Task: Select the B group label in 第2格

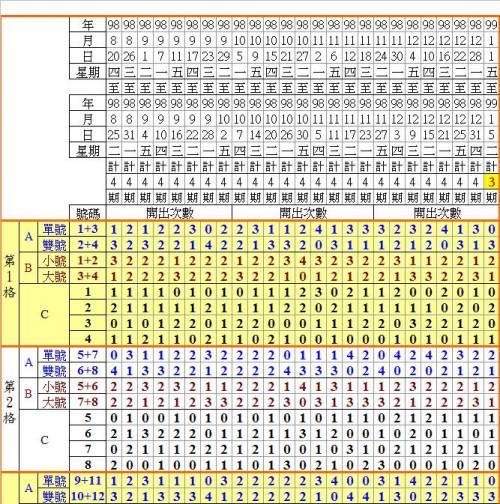Action: click(28, 394)
